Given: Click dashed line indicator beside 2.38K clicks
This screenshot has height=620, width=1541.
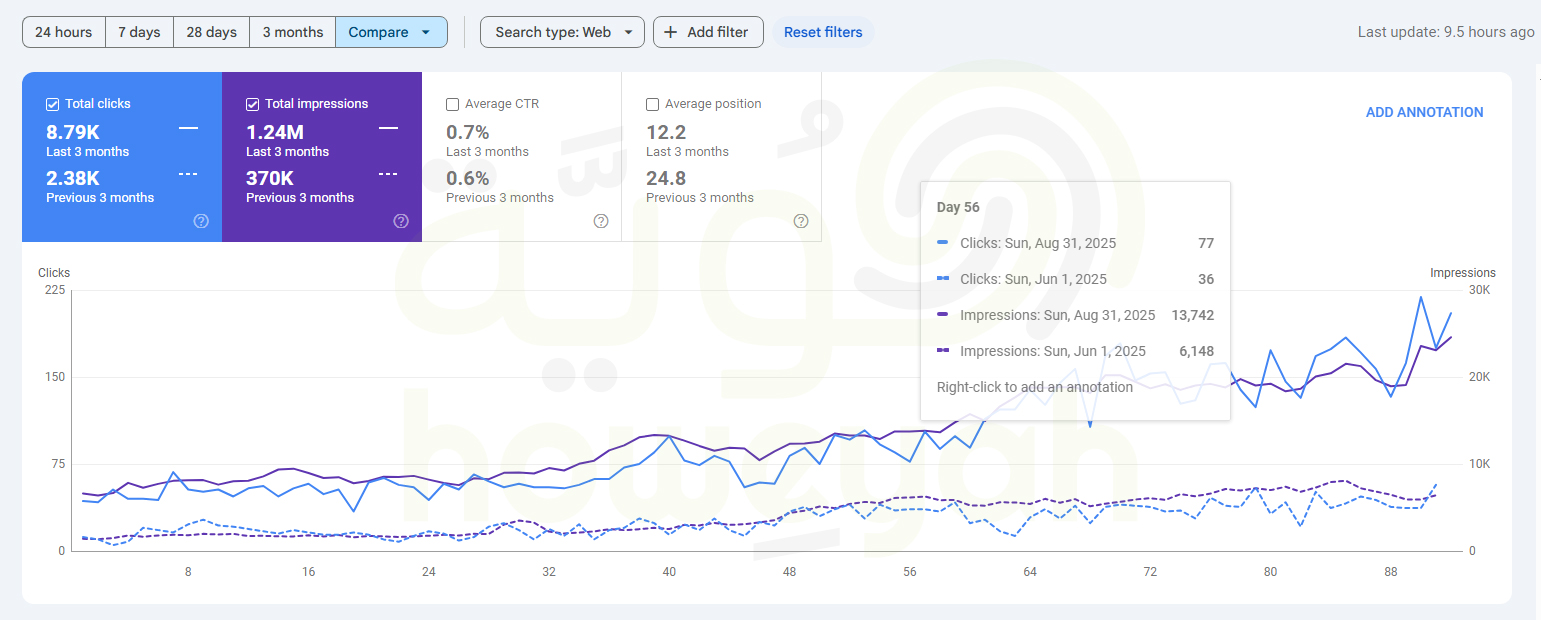Looking at the screenshot, I should click(188, 174).
